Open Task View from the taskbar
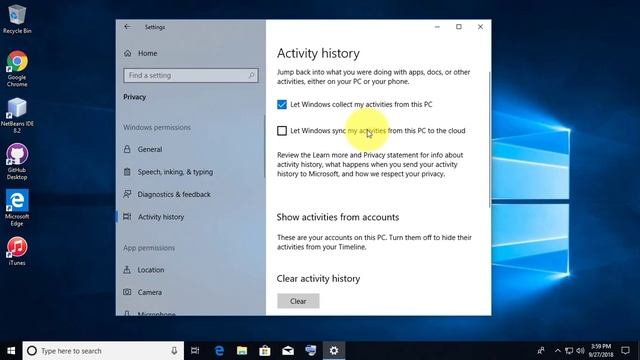640x360 pixels. tap(195, 351)
